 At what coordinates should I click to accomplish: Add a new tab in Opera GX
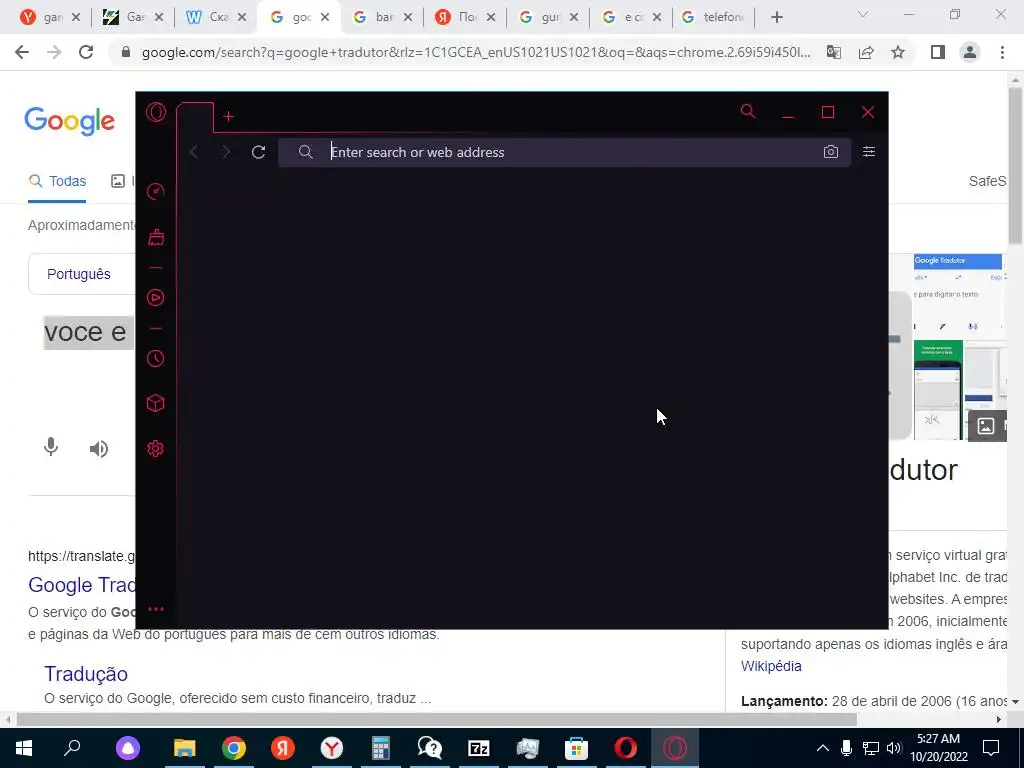tap(229, 117)
